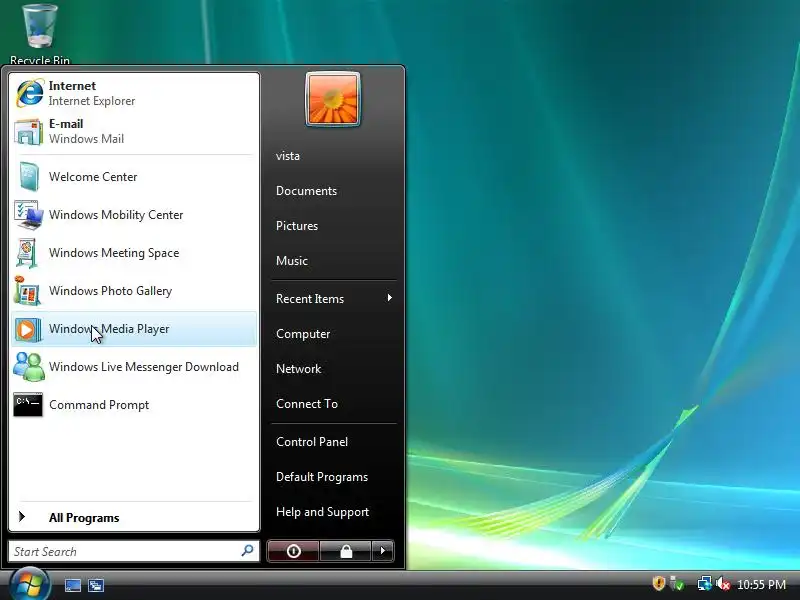Viewport: 800px width, 600px height.
Task: Open the Welcome Center icon
Action: [29, 177]
